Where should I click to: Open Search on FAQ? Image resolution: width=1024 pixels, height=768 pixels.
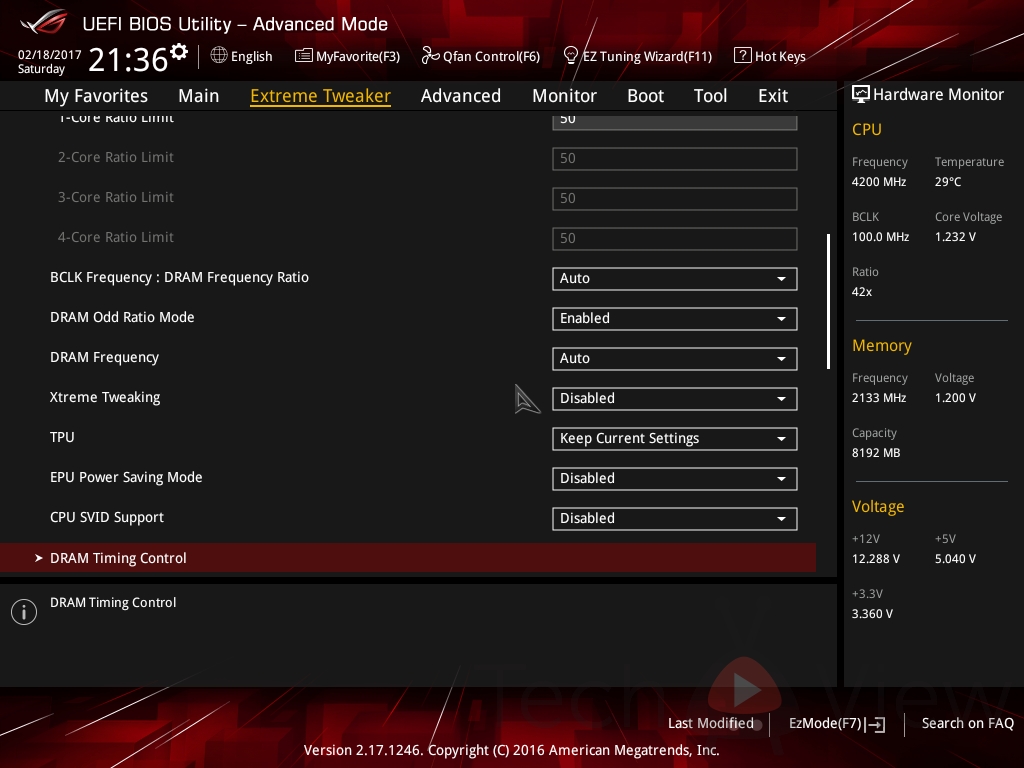pyautogui.click(x=967, y=724)
